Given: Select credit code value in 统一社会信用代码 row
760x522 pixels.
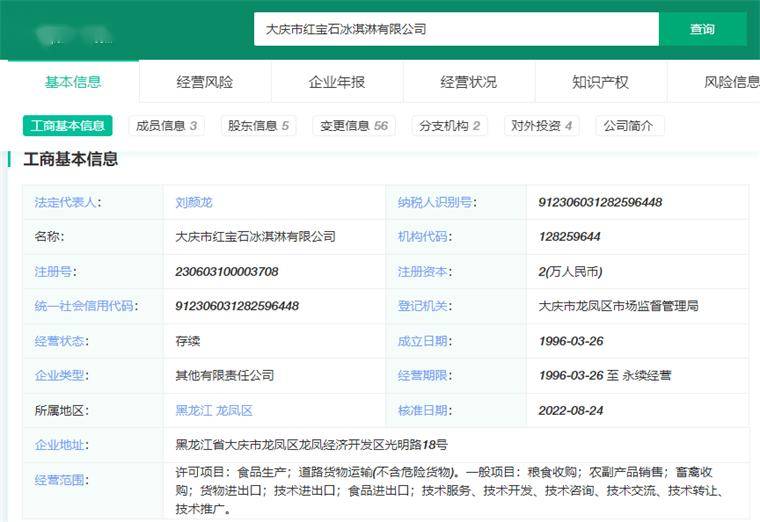Looking at the screenshot, I should 237,306.
